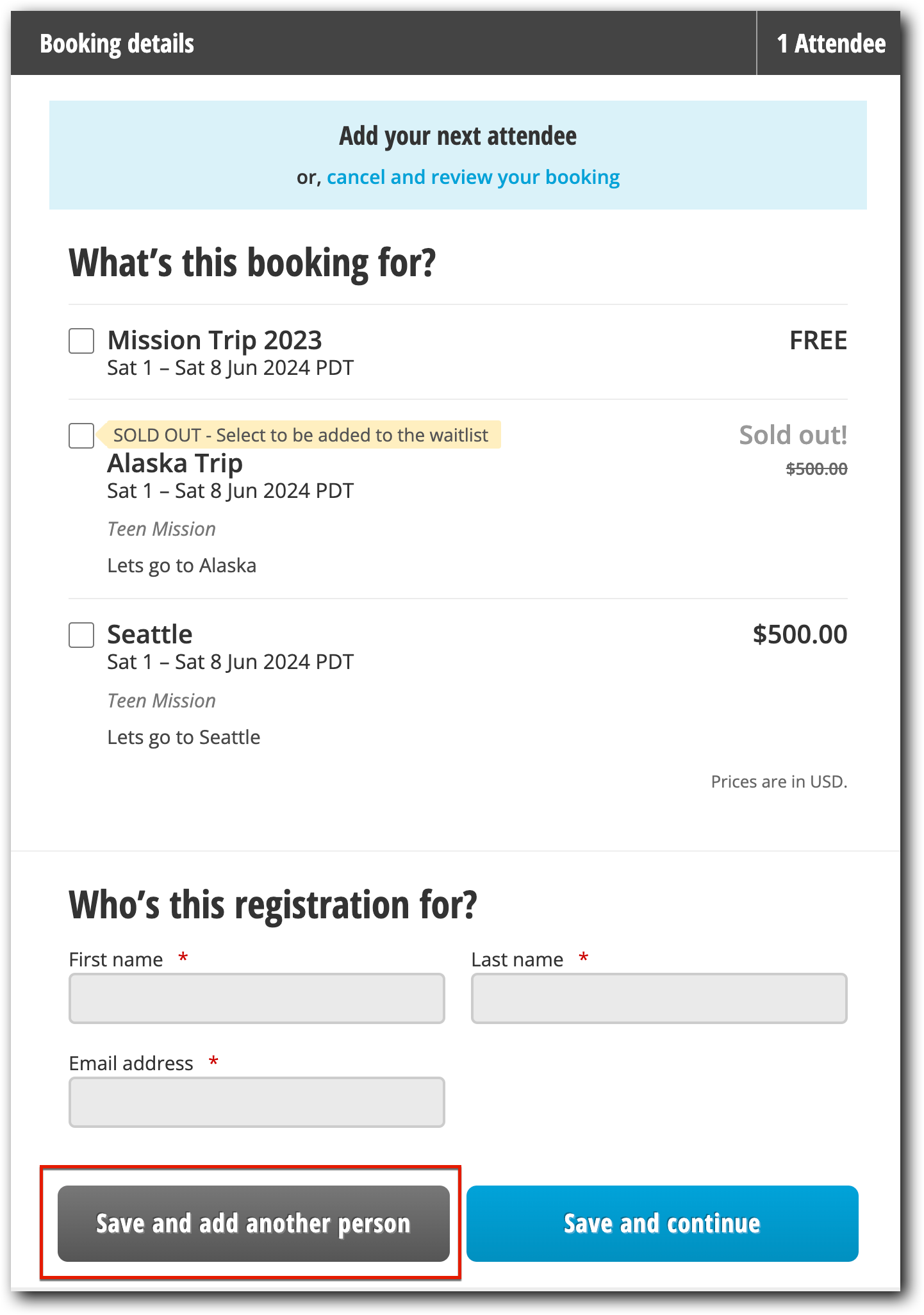Enable the Seattle trip checkbox
Viewport: 924px width, 1315px height.
(81, 636)
